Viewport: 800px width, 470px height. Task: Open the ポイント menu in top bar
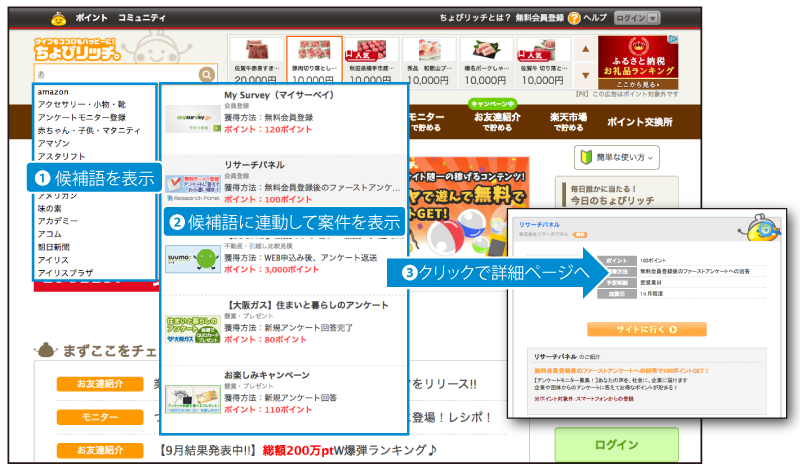click(92, 18)
